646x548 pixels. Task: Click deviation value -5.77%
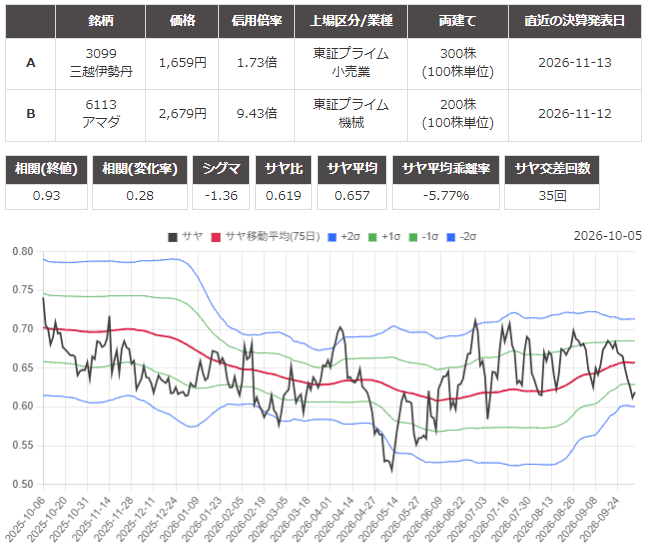tap(446, 196)
